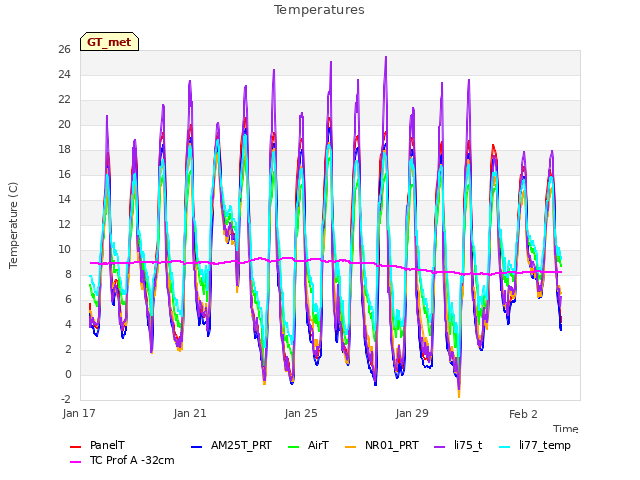The image size is (640, 480).
Task: Toggle the li77_temp legend entry
Action: tap(535, 445)
